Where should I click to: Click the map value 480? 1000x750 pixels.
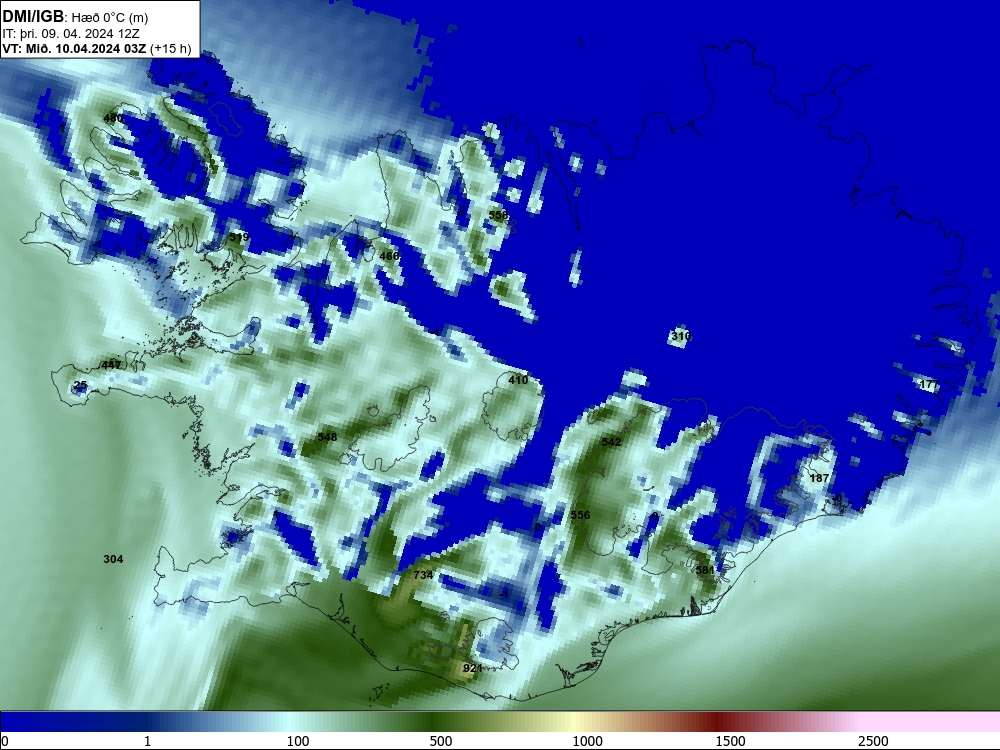coord(113,118)
